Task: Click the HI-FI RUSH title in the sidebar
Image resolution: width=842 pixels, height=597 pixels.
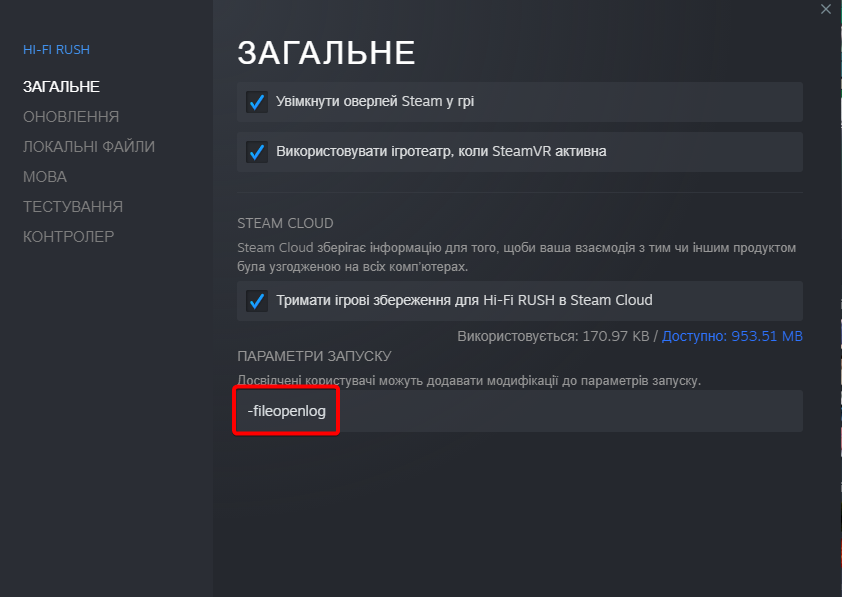Action: coord(57,50)
